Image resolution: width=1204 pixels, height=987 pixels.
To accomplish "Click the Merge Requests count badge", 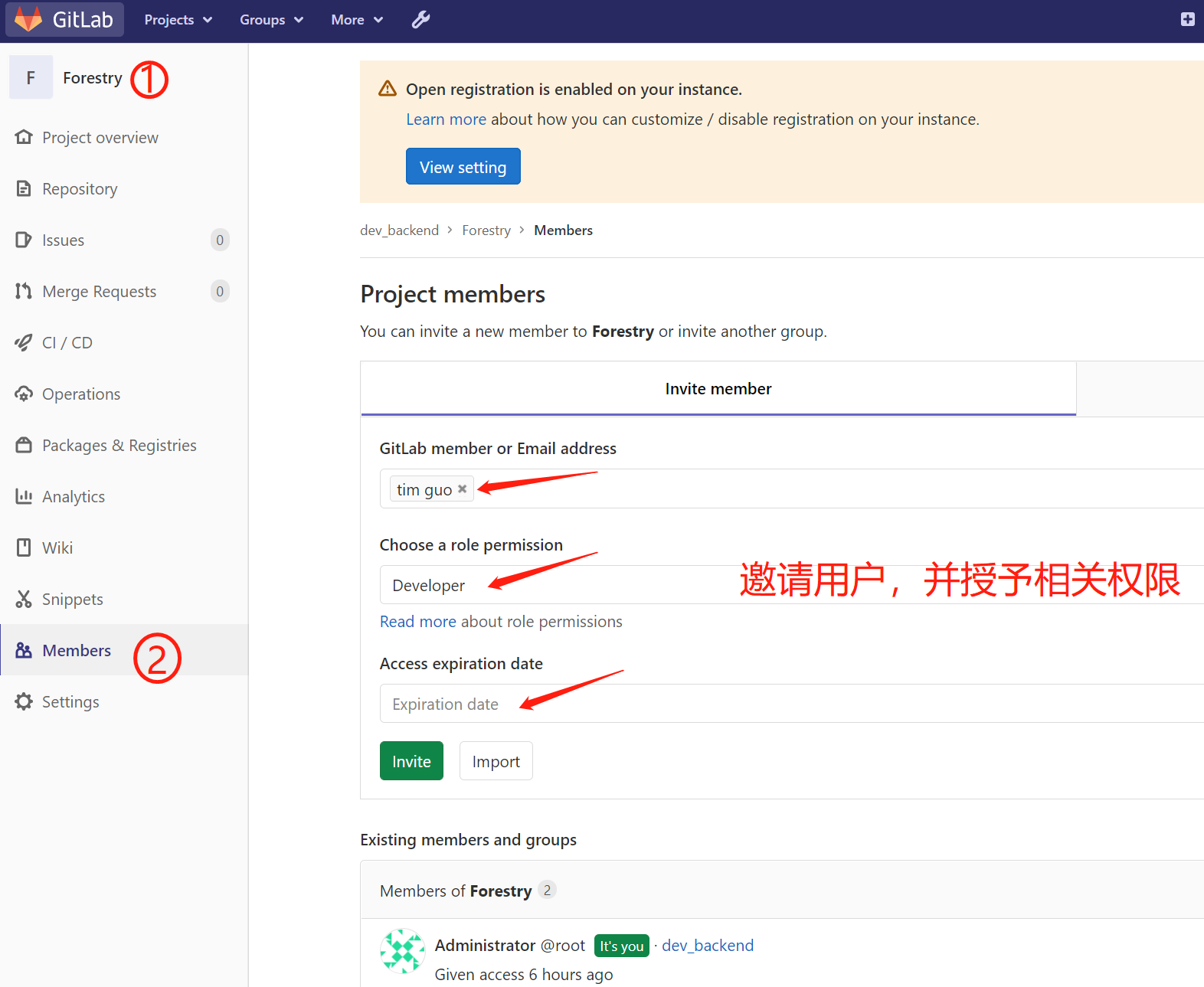I will click(x=220, y=291).
